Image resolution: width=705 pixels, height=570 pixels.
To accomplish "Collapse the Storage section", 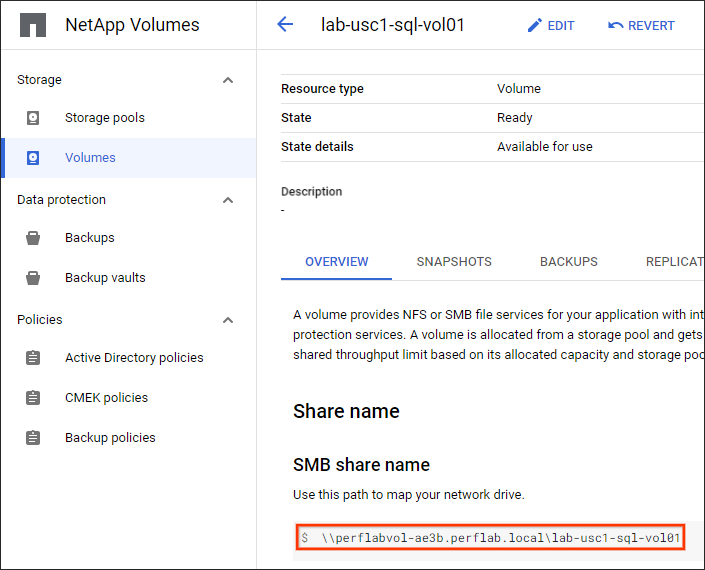I will click(x=228, y=80).
